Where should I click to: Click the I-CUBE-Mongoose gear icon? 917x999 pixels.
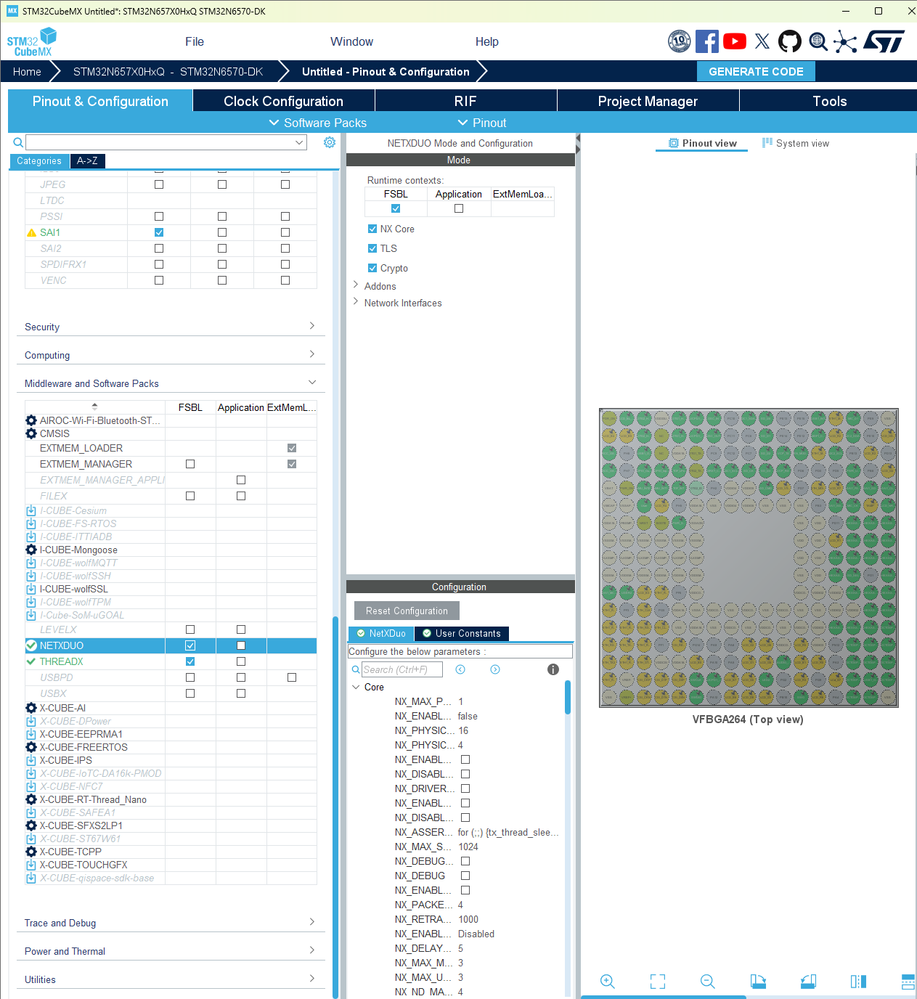tap(31, 549)
